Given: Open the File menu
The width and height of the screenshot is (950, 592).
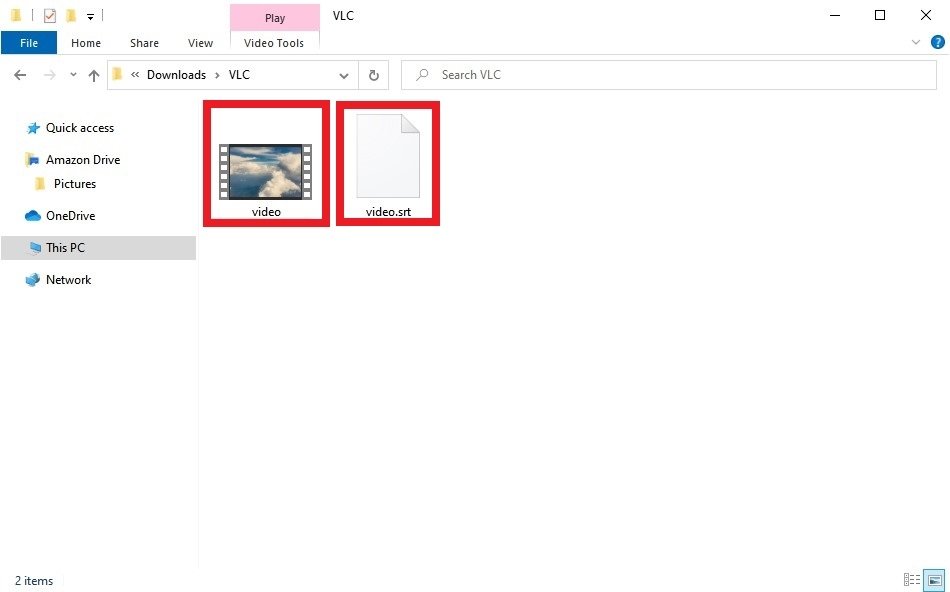Looking at the screenshot, I should click(x=29, y=43).
